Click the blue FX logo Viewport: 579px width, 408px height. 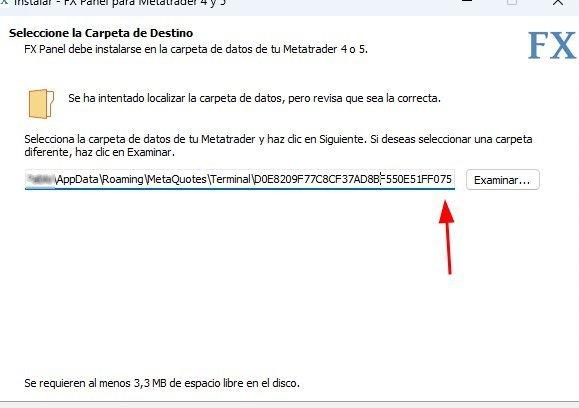552,45
